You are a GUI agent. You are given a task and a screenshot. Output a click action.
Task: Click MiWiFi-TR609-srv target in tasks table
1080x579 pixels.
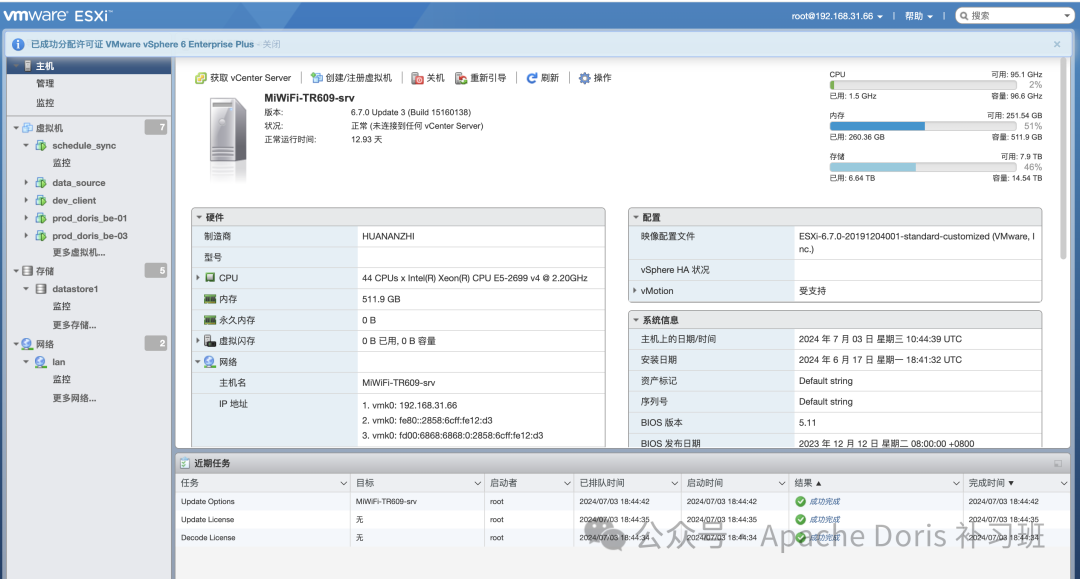pos(386,502)
